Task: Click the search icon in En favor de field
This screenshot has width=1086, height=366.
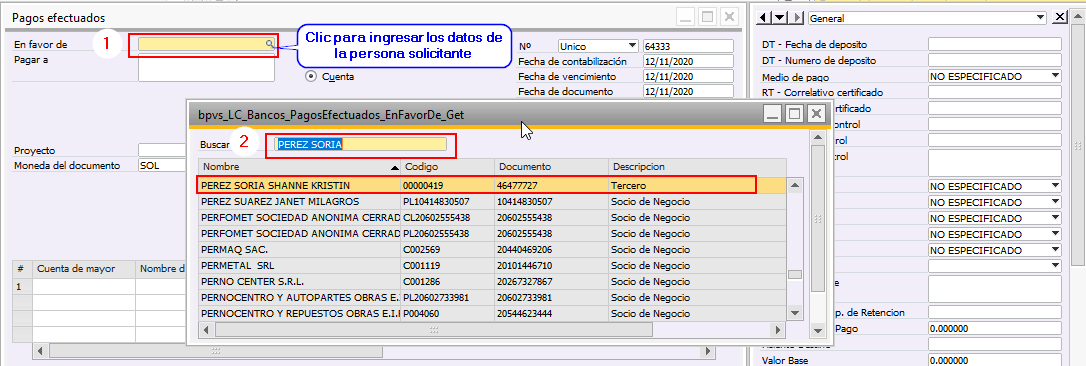Action: (269, 44)
